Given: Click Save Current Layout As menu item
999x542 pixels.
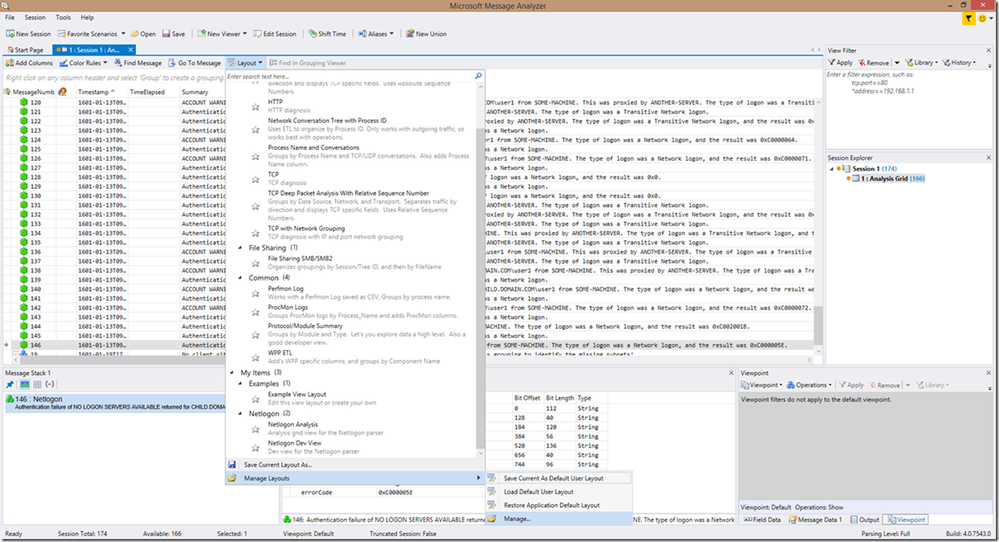Looking at the screenshot, I should pos(355,464).
